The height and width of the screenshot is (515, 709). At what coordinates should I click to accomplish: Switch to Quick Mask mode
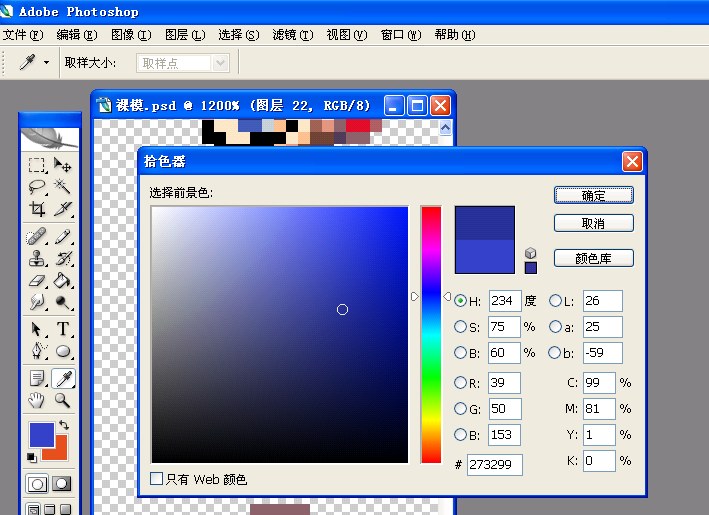(x=62, y=484)
